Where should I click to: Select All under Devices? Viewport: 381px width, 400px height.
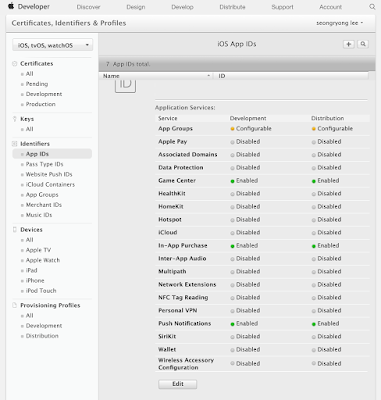(29, 240)
